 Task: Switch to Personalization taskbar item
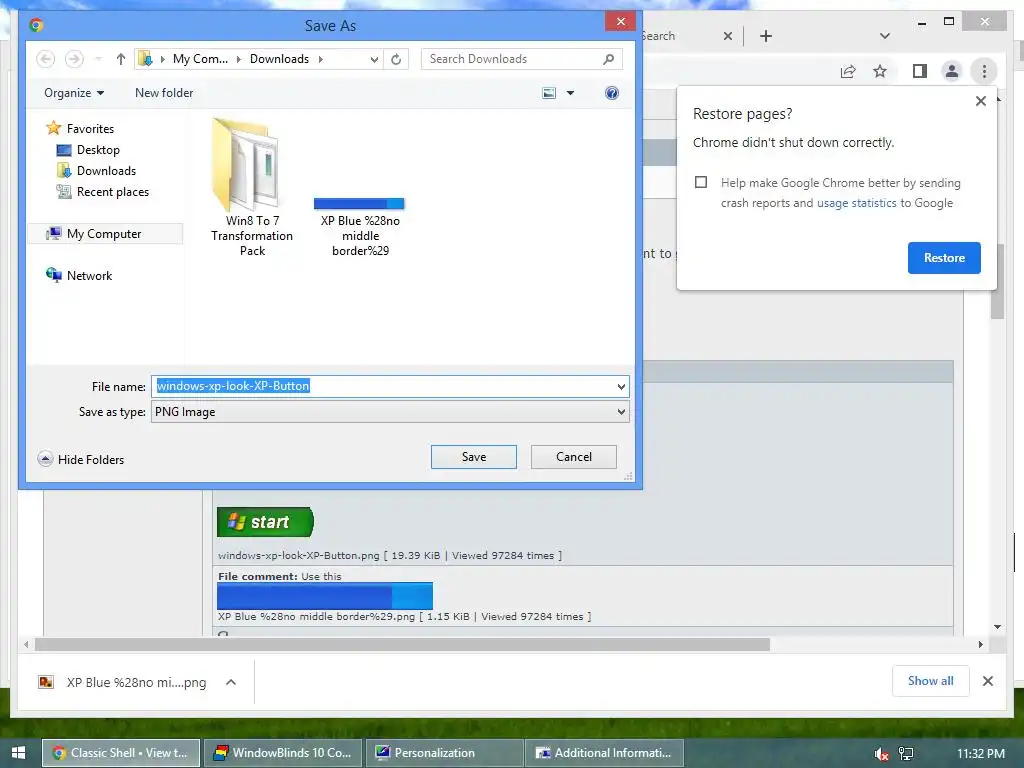point(445,753)
